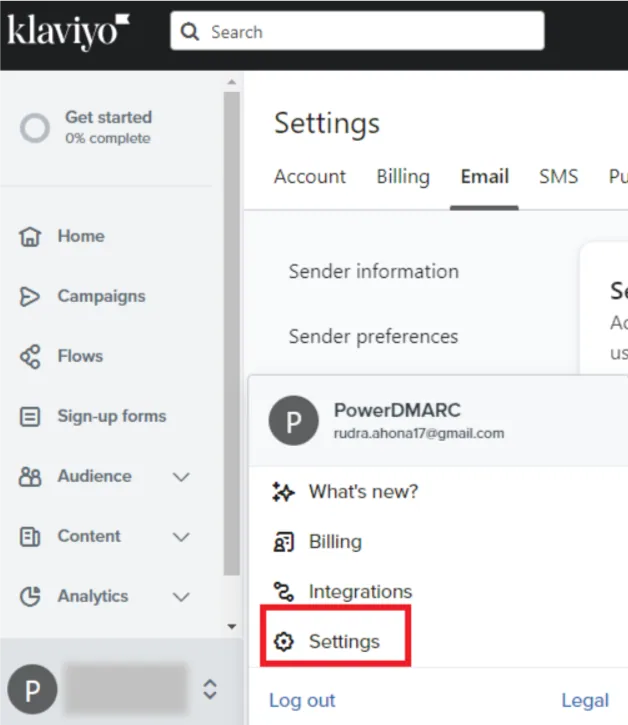Image resolution: width=628 pixels, height=725 pixels.
Task: Click the Sign-up forms icon
Action: point(30,416)
